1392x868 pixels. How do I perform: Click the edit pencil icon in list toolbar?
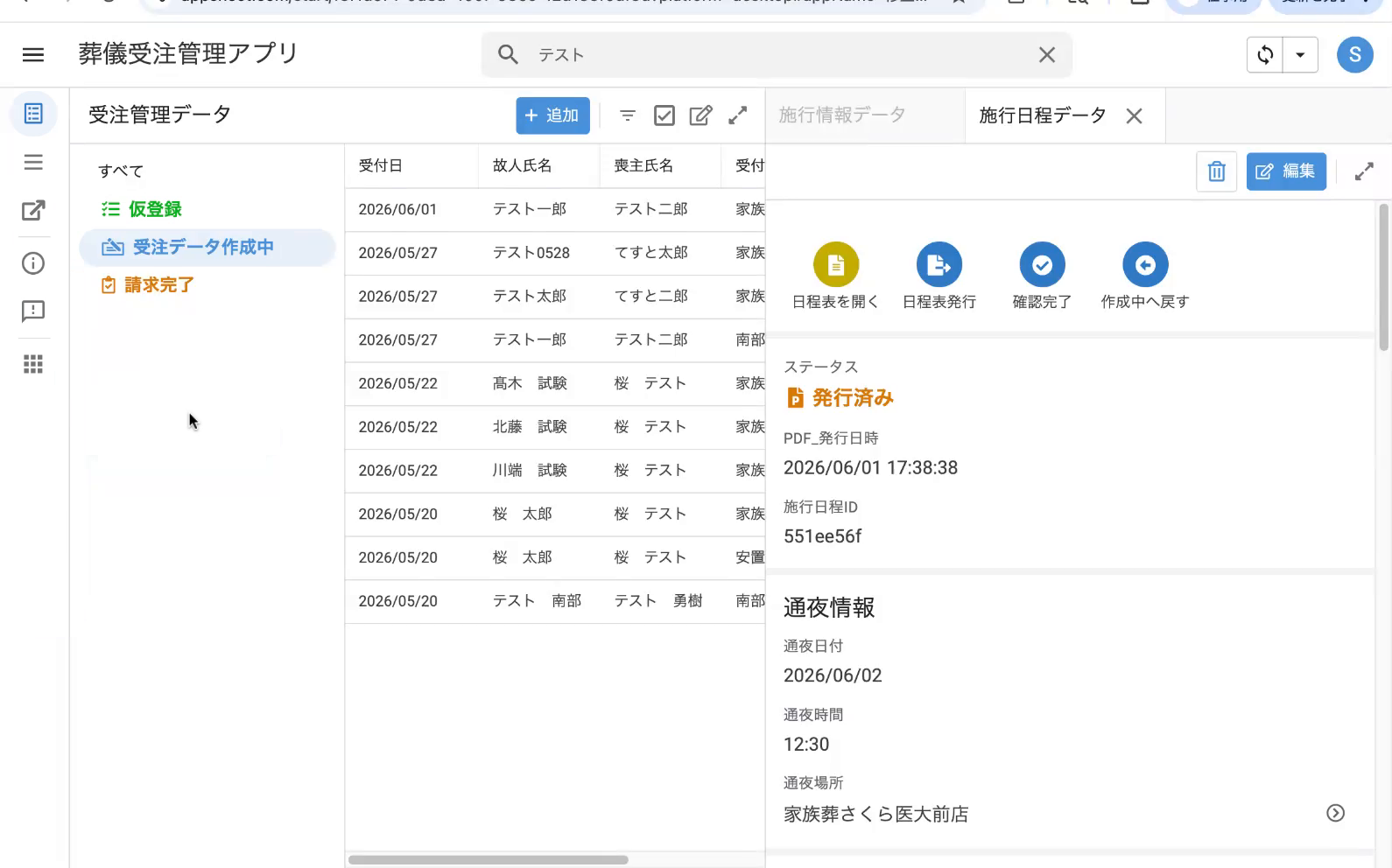[700, 115]
